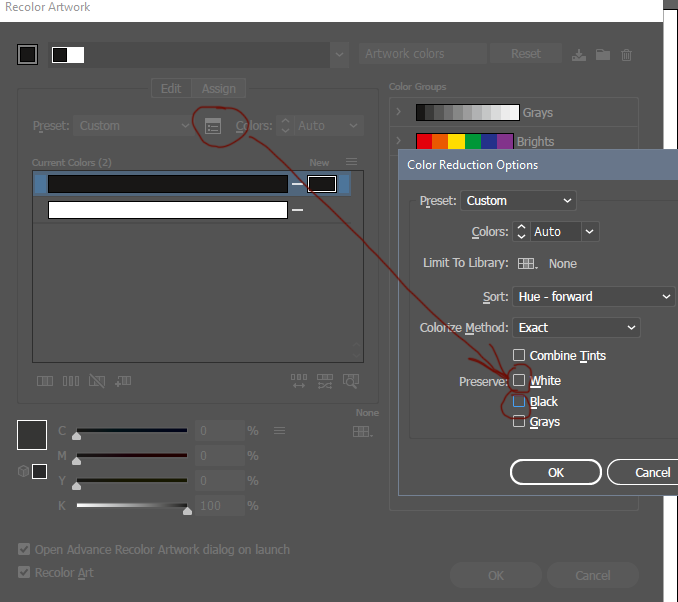Screen dimensions: 678x602
Task: Click the cyan C slider handle
Action: click(x=77, y=436)
